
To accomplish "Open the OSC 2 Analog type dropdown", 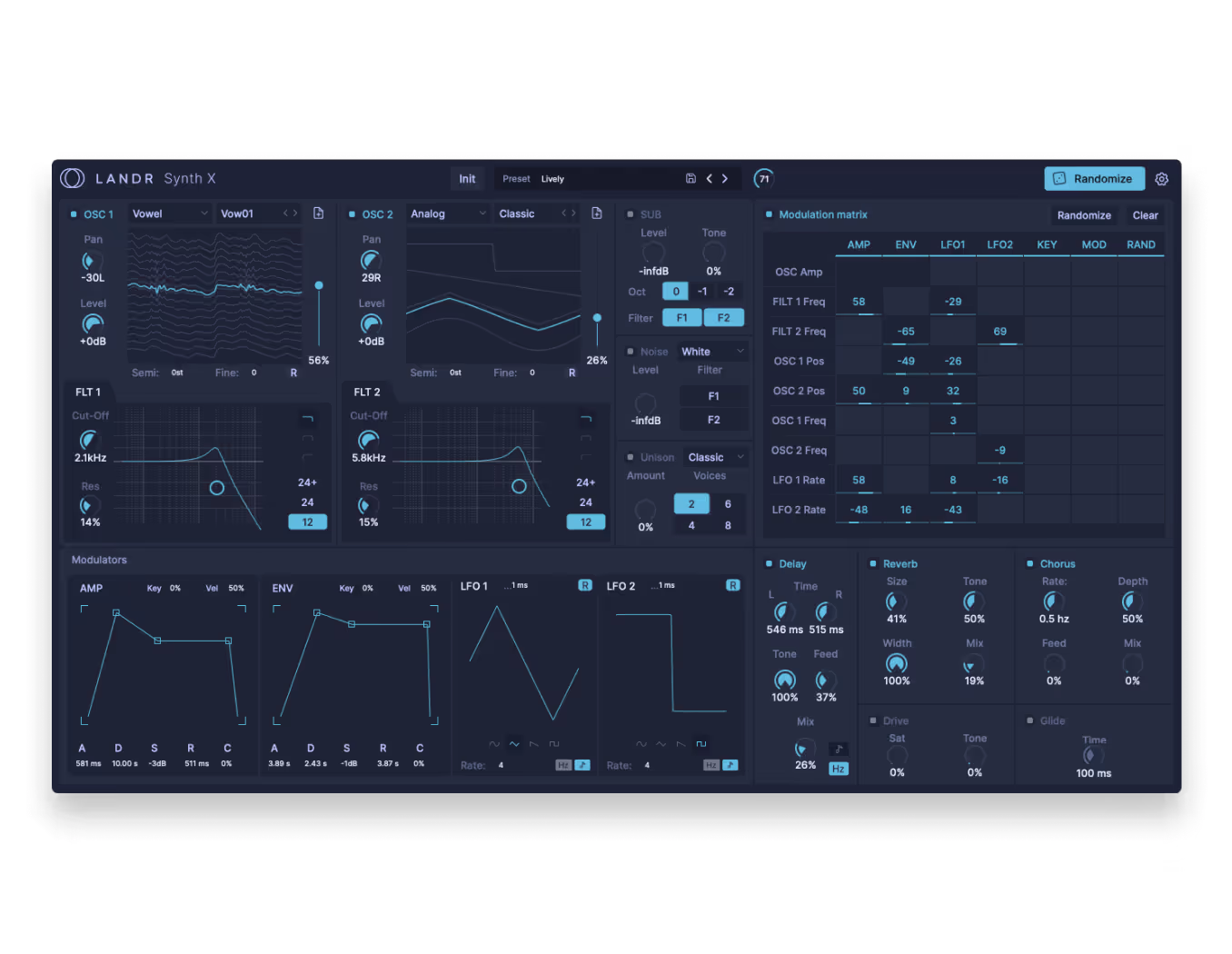I will coord(448,214).
